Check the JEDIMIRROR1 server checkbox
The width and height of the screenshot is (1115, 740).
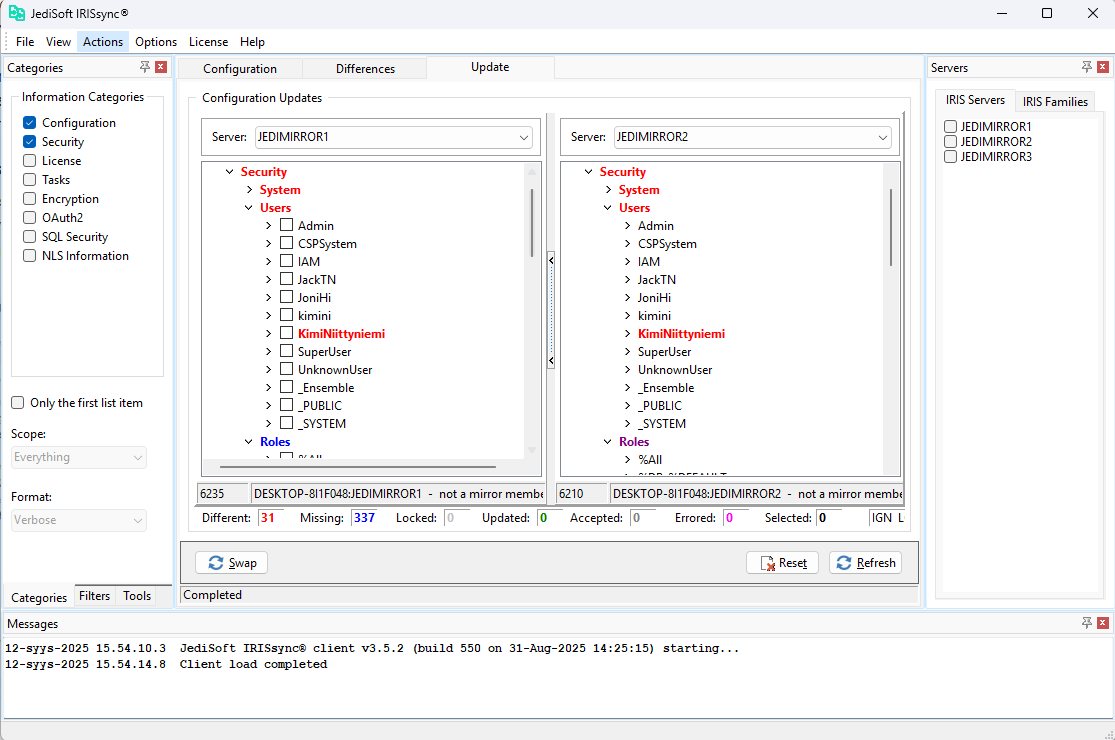pos(951,127)
